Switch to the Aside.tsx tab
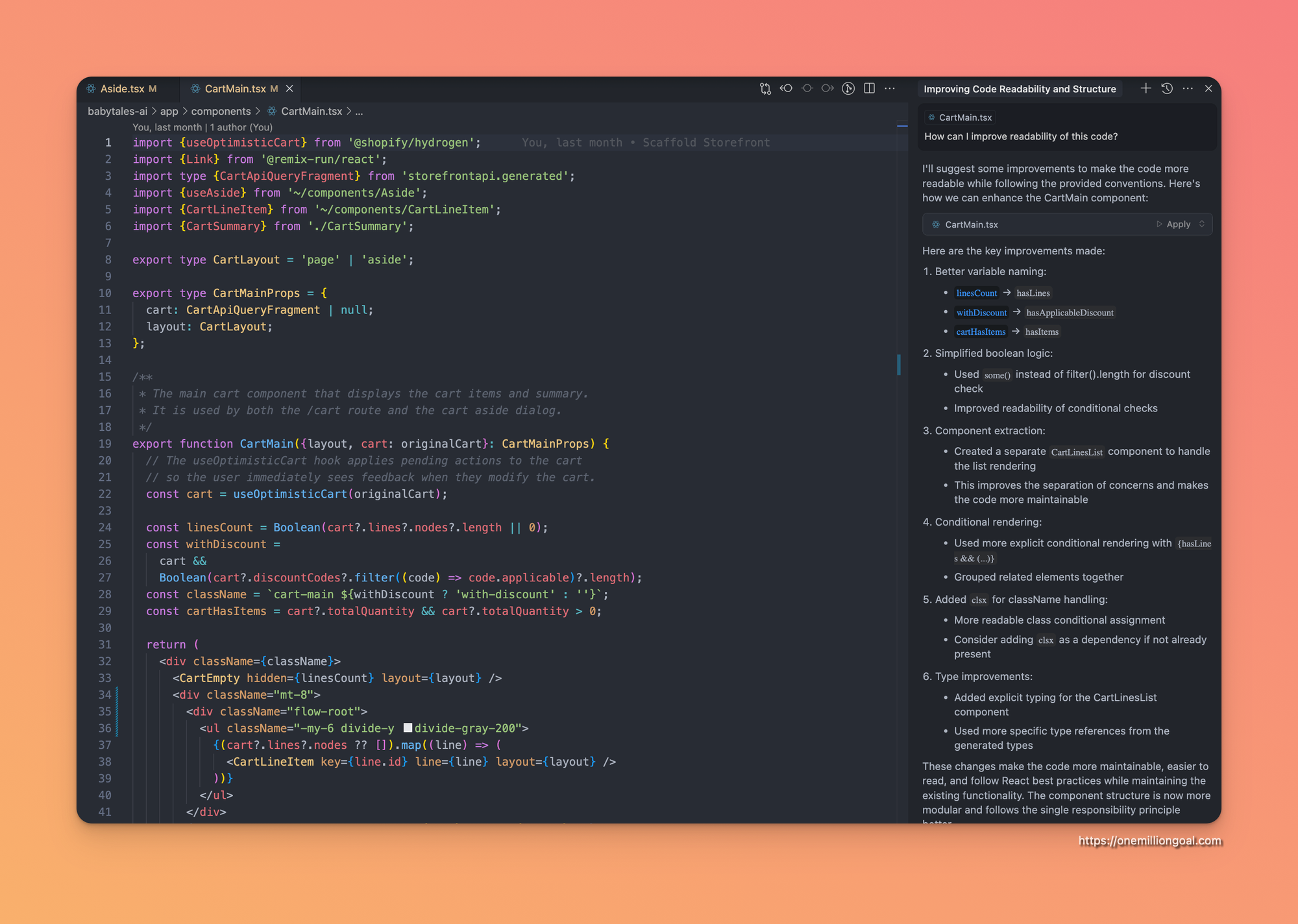This screenshot has height=924, width=1298. 123,89
